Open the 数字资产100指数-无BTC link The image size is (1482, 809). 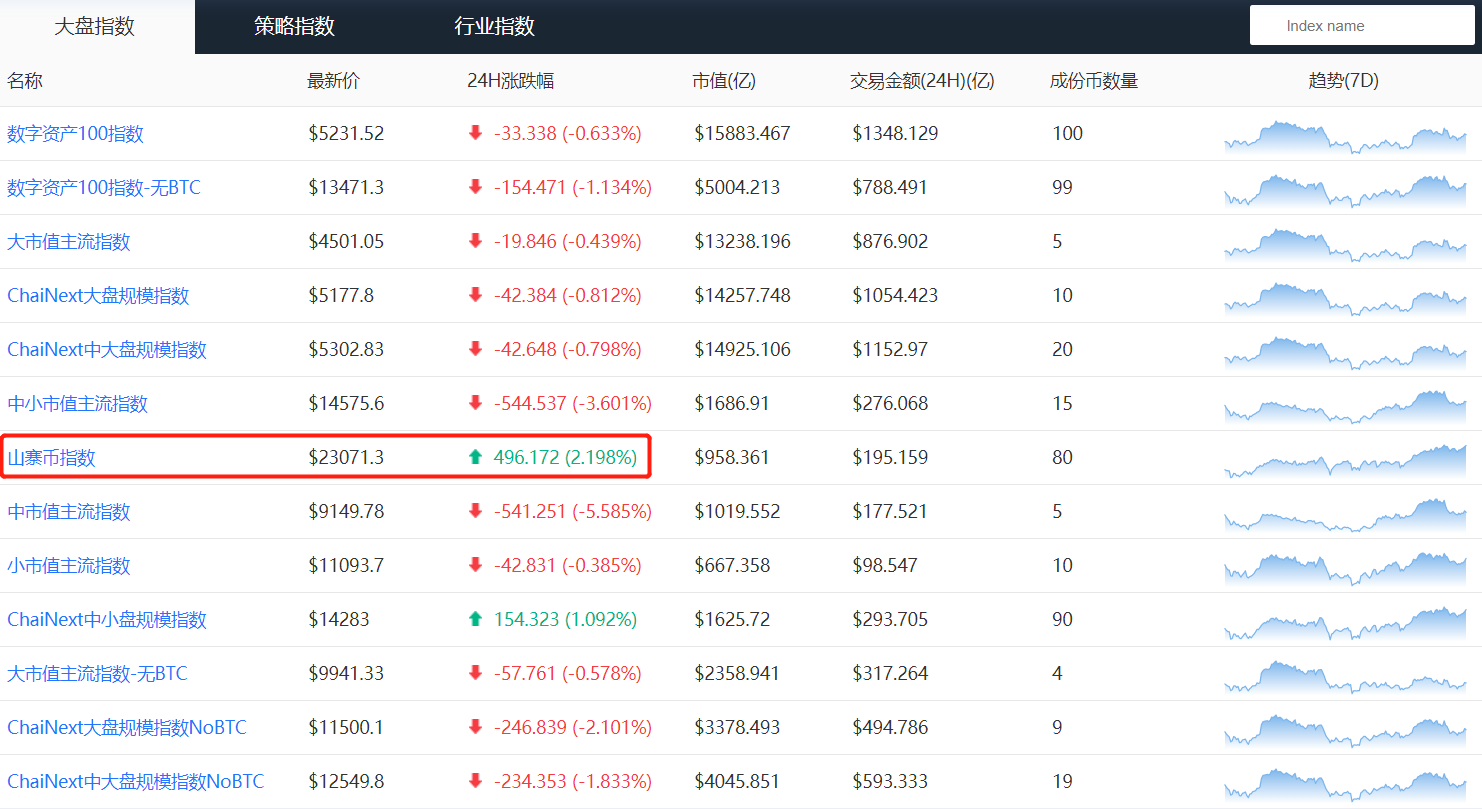(x=104, y=188)
